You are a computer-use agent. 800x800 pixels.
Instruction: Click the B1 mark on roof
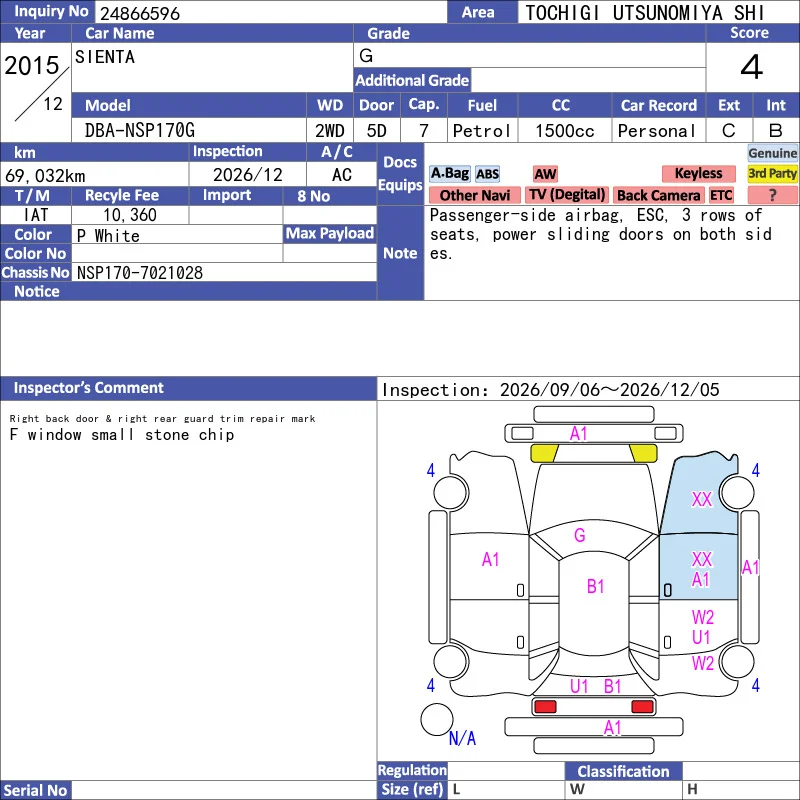[595, 586]
